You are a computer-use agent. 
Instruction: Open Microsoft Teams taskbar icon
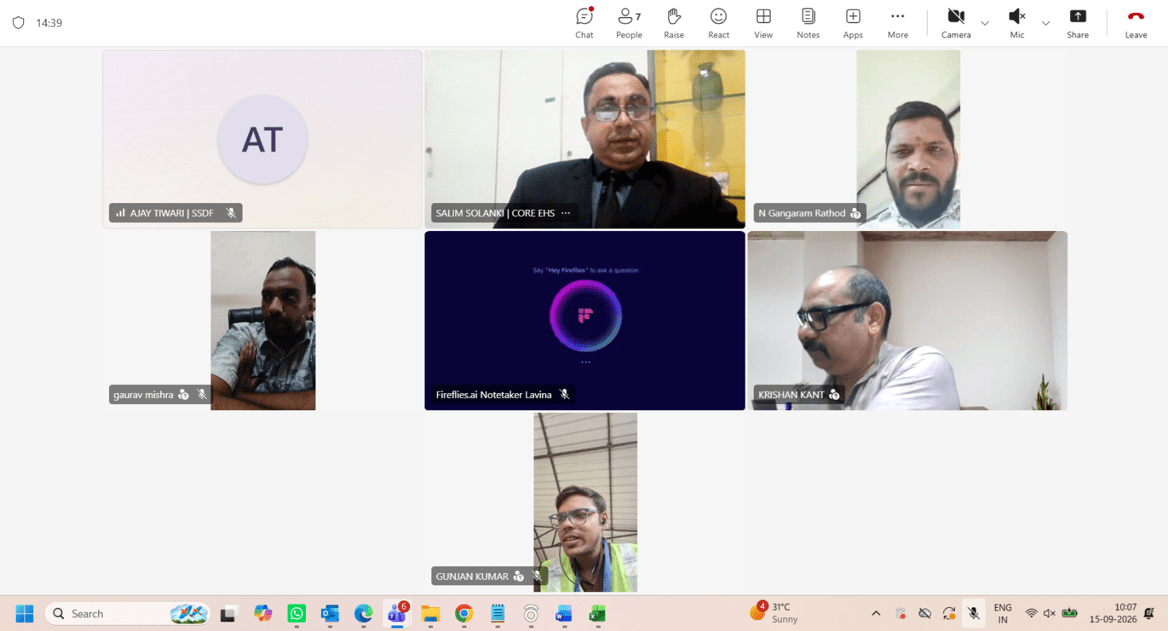[397, 613]
